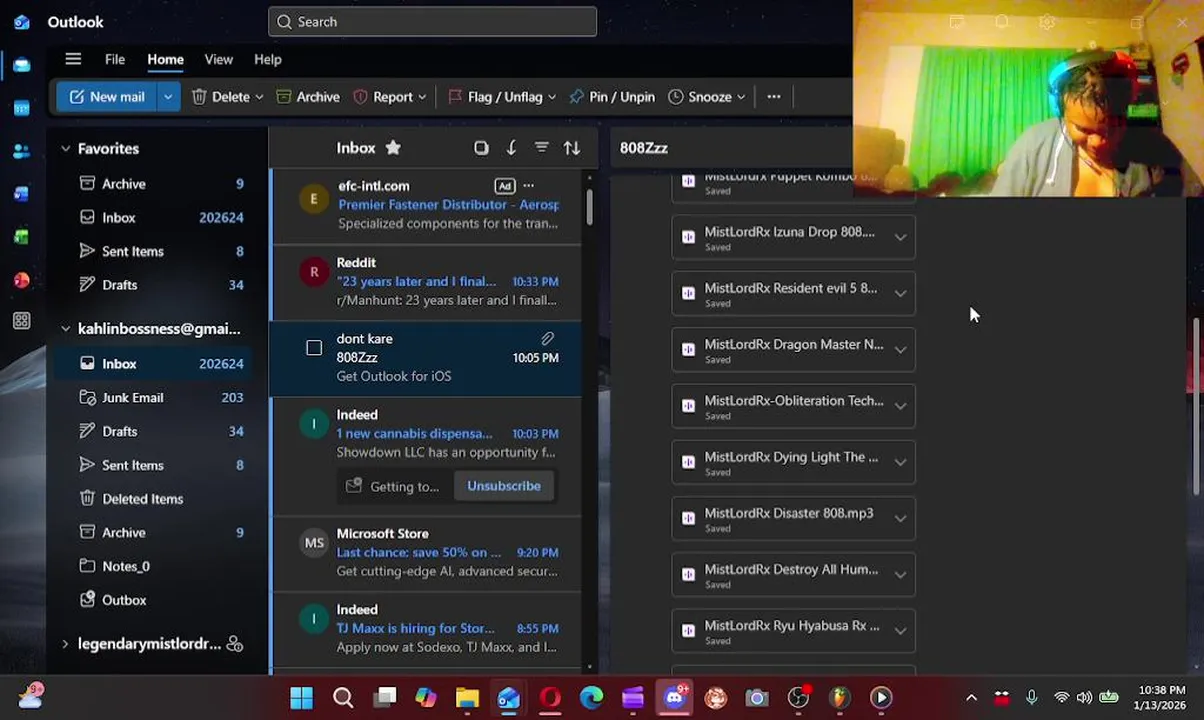
Task: Toggle the hamburger navigation pane button
Action: point(73,59)
